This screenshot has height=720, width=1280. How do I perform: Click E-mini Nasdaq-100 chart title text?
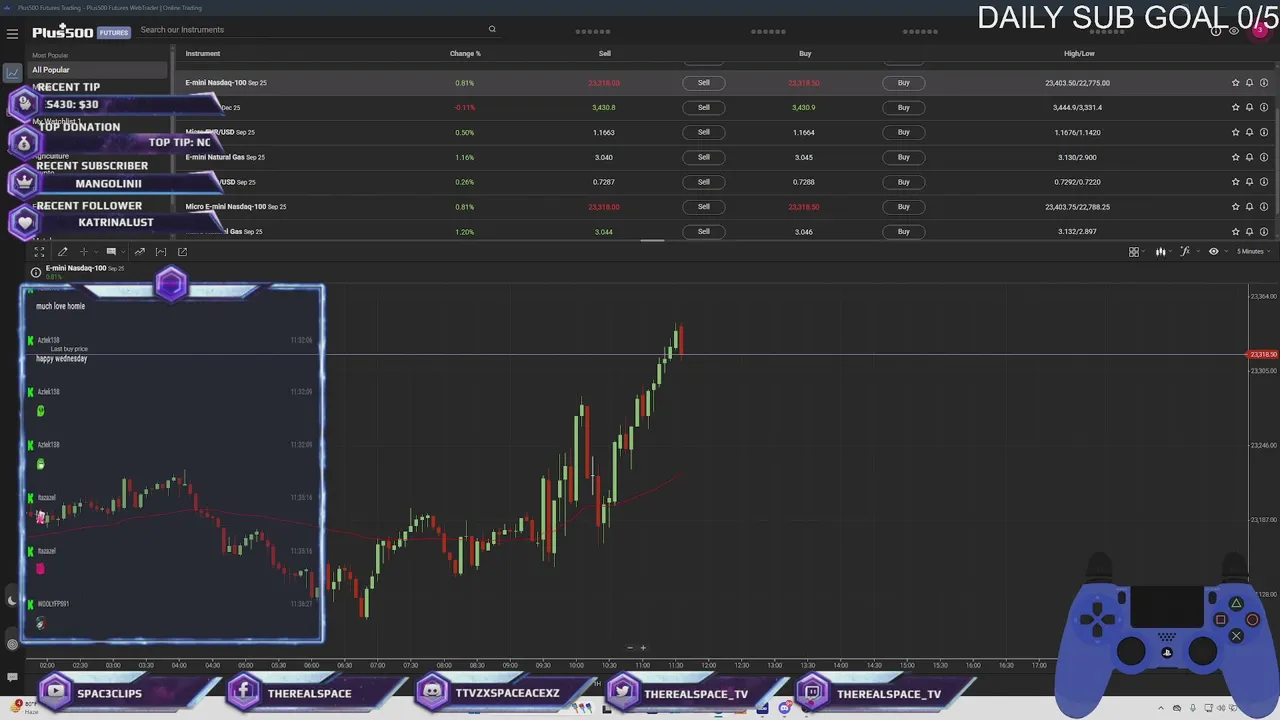(x=76, y=268)
